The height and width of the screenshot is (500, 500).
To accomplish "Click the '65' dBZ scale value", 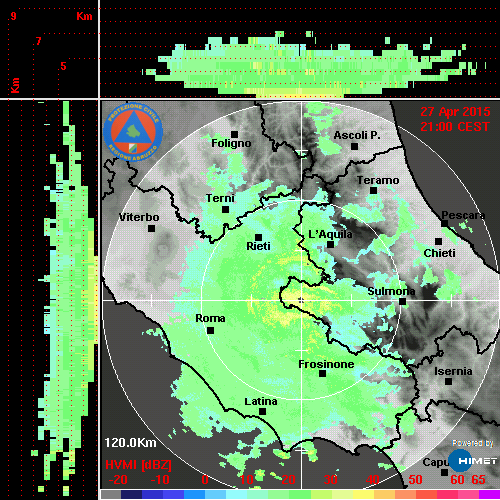I will 478,480.
